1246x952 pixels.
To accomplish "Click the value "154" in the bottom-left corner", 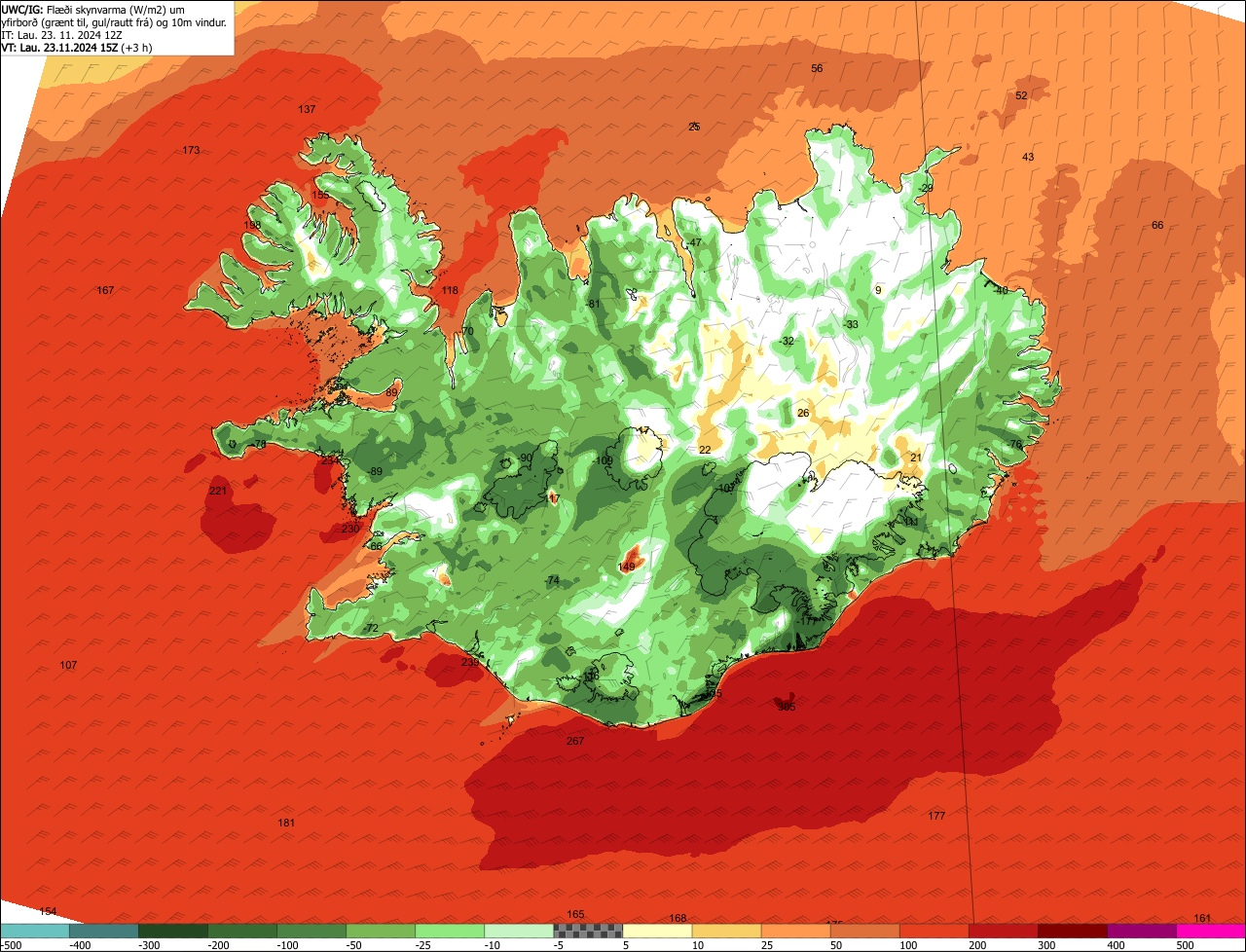I will (48, 911).
